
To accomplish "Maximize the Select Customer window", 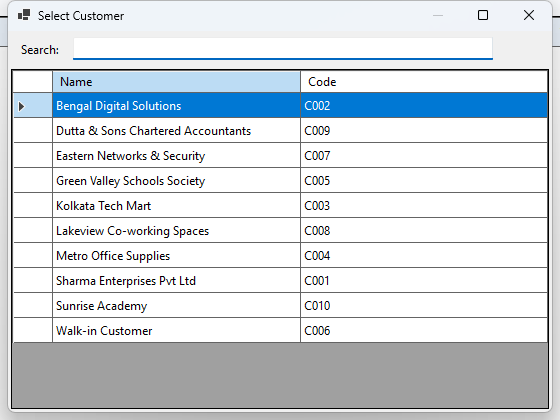I will 483,15.
